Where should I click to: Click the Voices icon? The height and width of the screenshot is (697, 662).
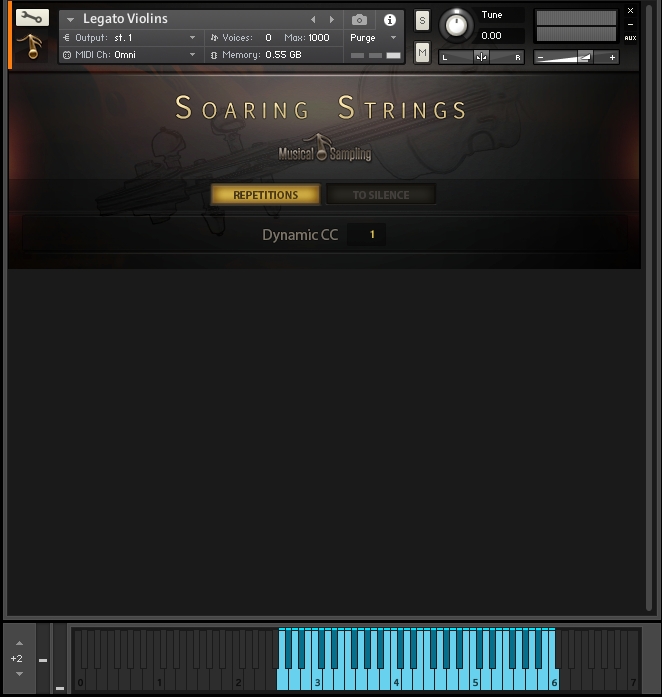tap(214, 38)
